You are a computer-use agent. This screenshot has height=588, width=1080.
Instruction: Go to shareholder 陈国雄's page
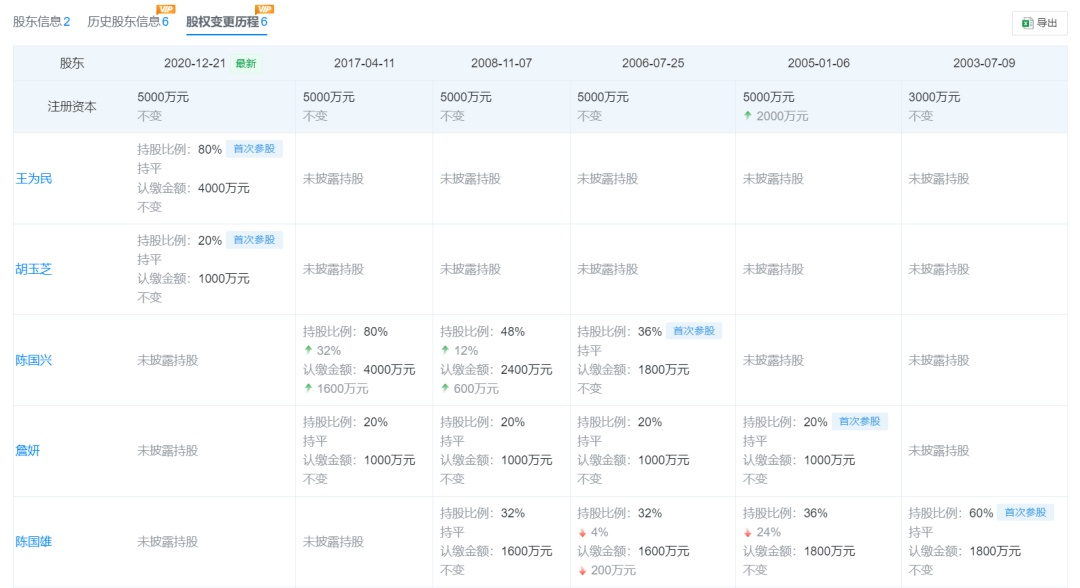click(x=34, y=542)
